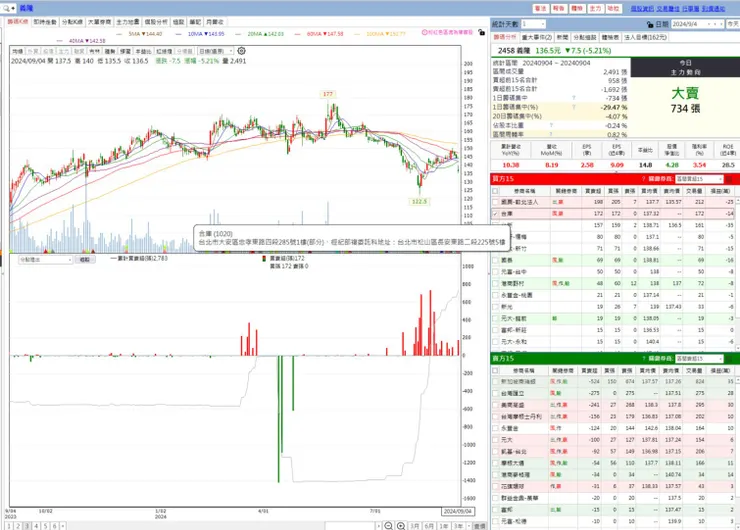The height and width of the screenshot is (530, 740).
Task: Select the 群益金鼎-萬華 seller row name
Action: (x=520, y=498)
